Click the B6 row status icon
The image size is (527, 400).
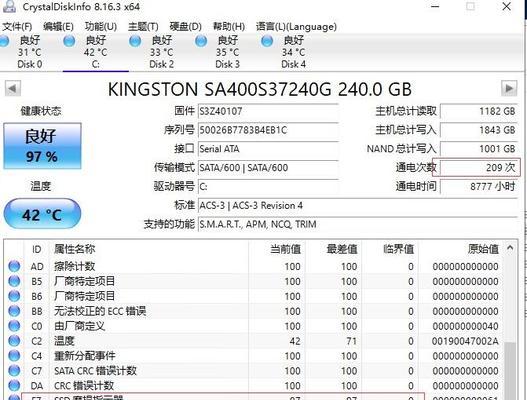click(14, 296)
